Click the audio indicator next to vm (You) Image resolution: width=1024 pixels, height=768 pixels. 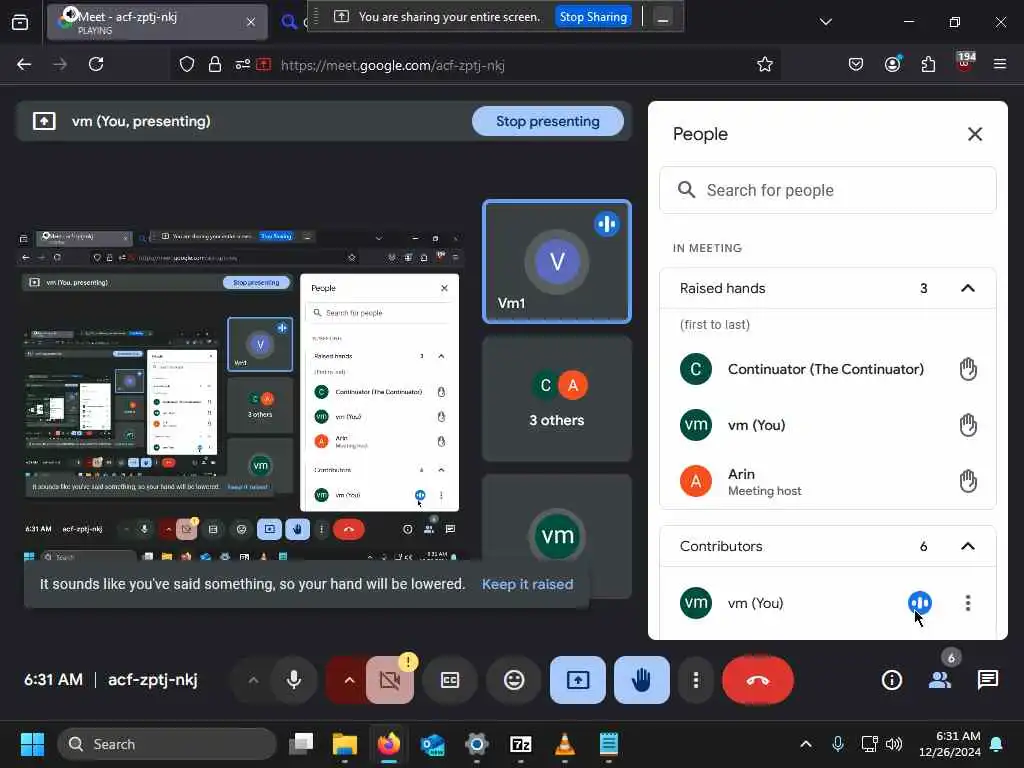coord(920,602)
